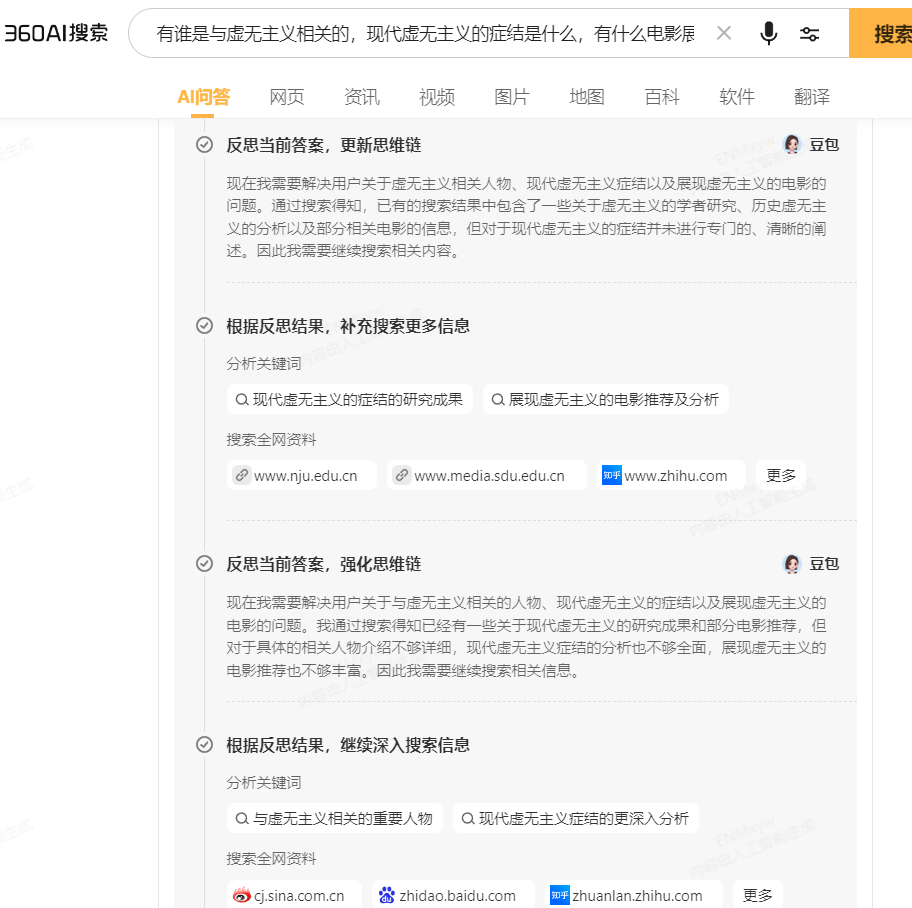Open search preferences via the sliders icon
Image resolution: width=912 pixels, height=908 pixels.
pos(810,33)
